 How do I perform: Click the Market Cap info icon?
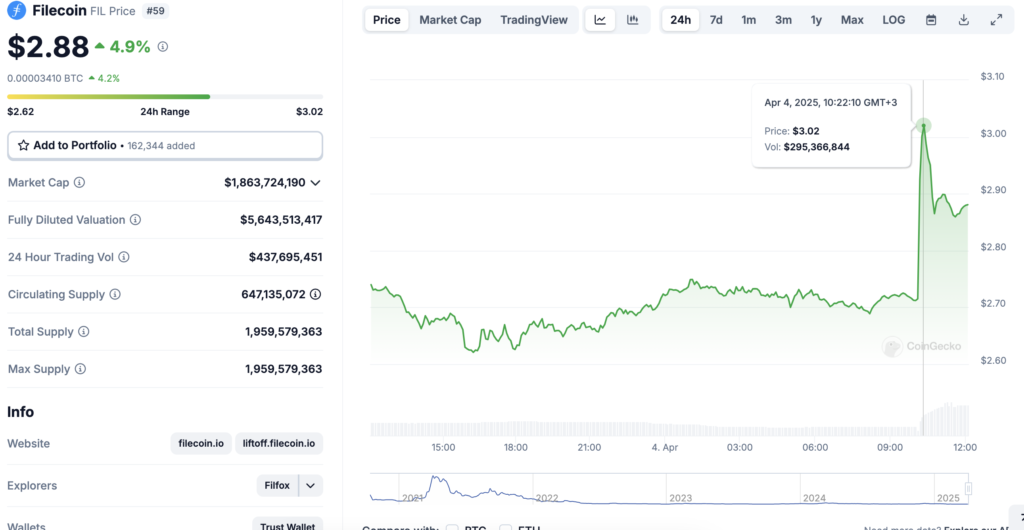tap(79, 183)
